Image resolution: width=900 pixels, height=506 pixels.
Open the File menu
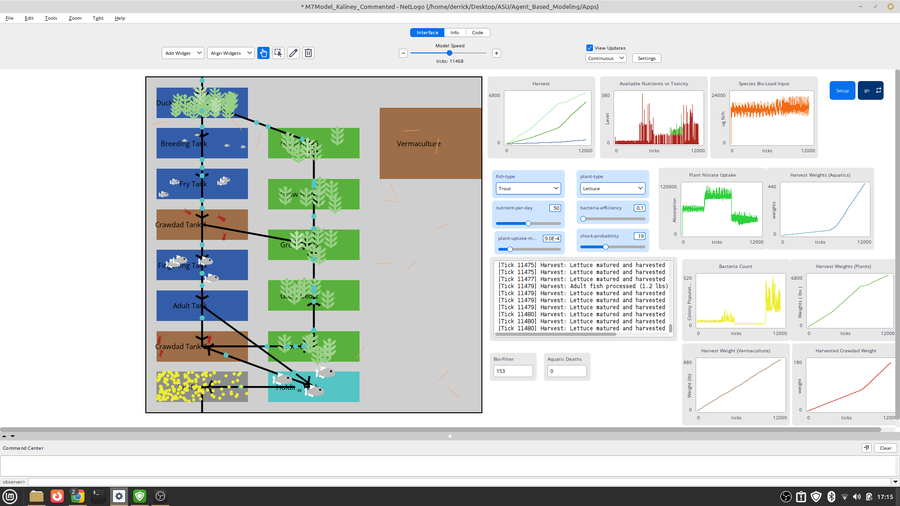tap(9, 18)
